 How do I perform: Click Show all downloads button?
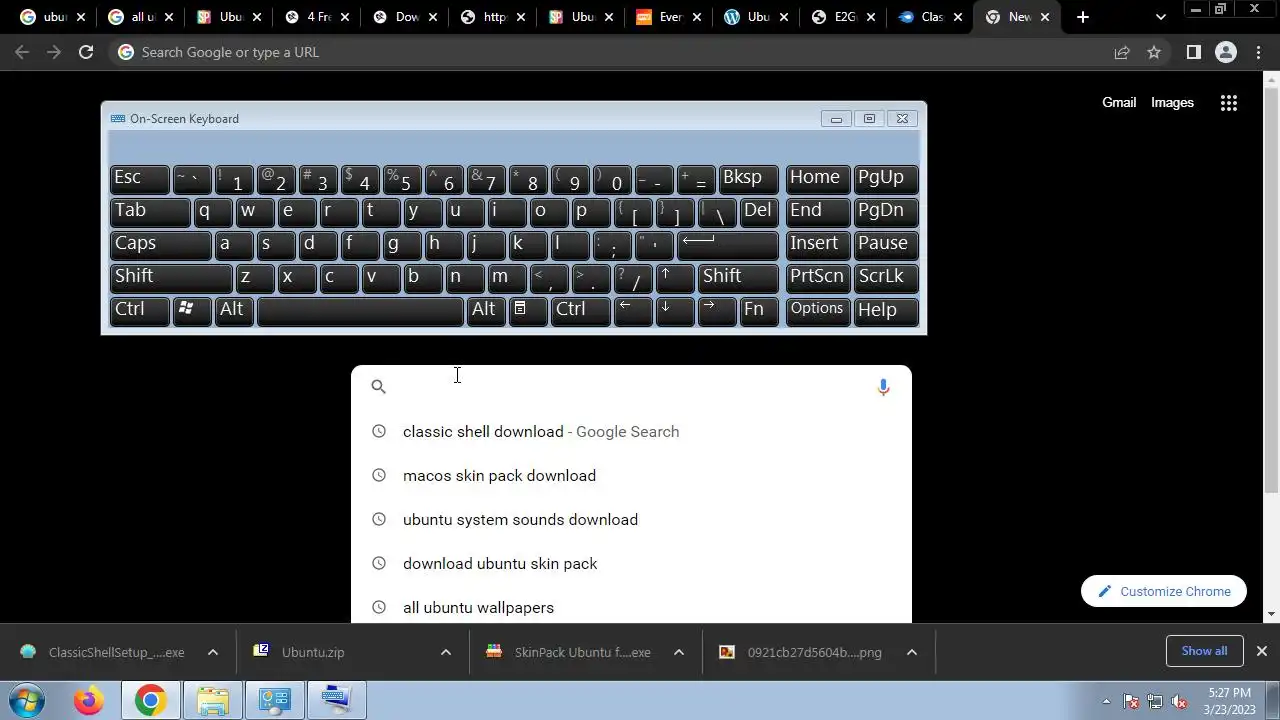click(x=1204, y=651)
